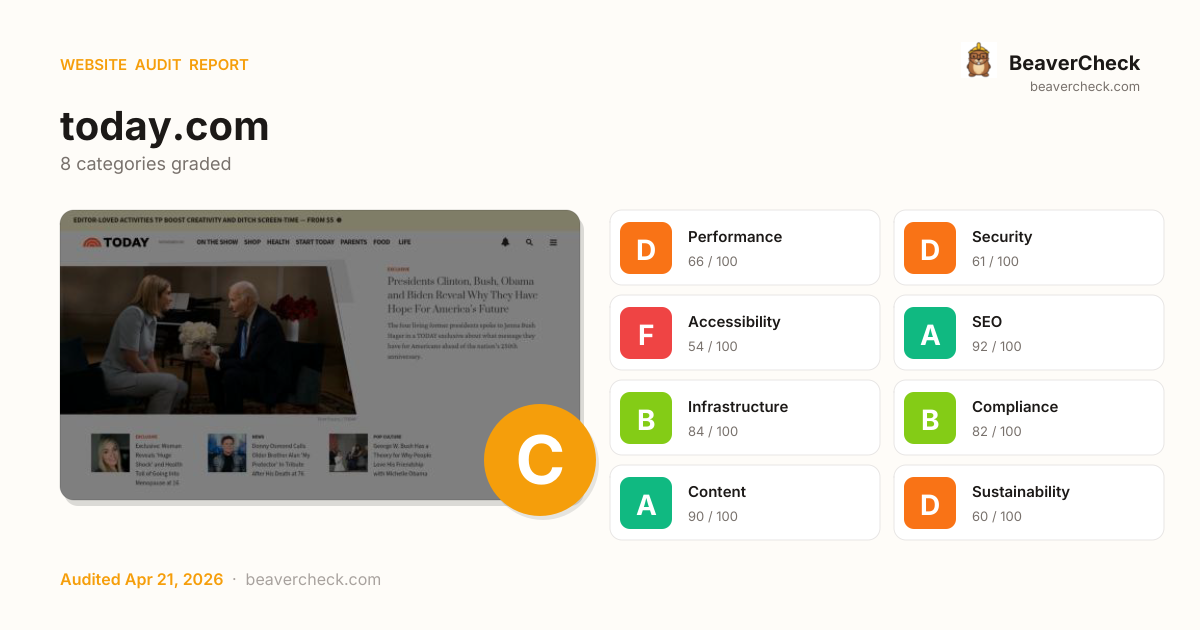Click the green A Content grade badge

coord(646,503)
